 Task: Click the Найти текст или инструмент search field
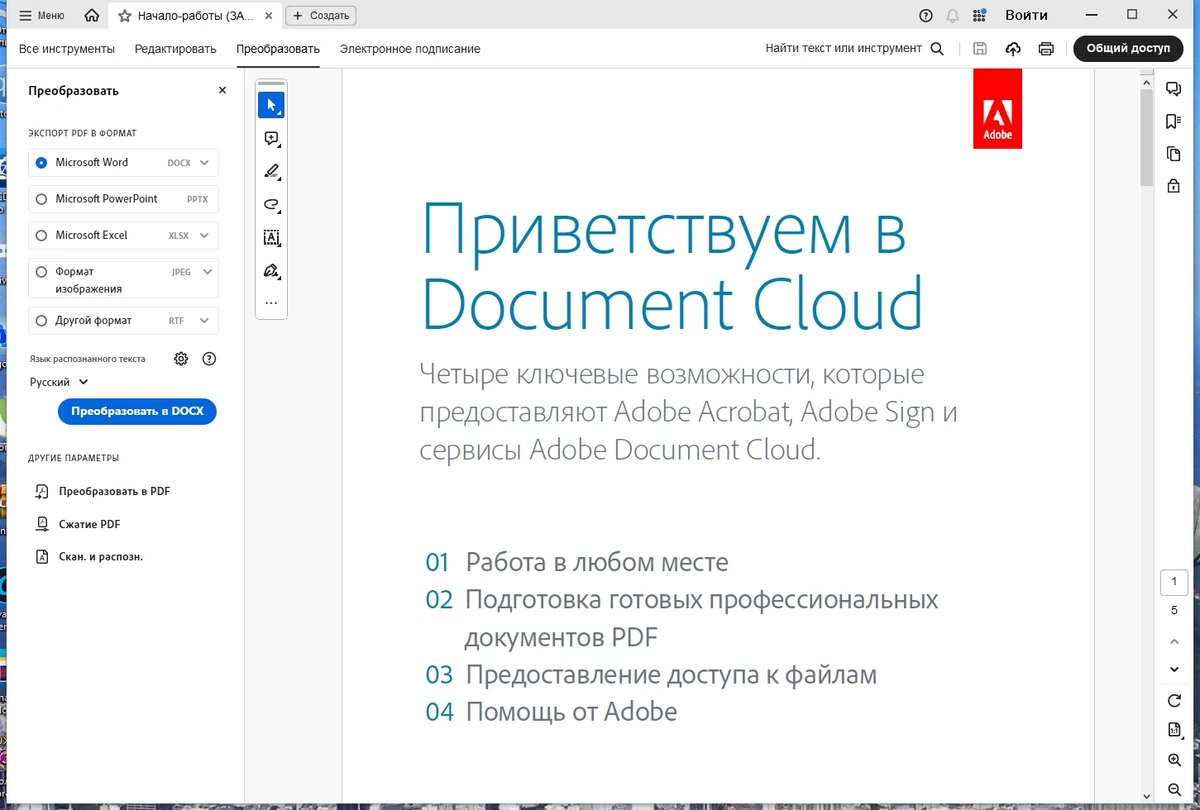[854, 49]
